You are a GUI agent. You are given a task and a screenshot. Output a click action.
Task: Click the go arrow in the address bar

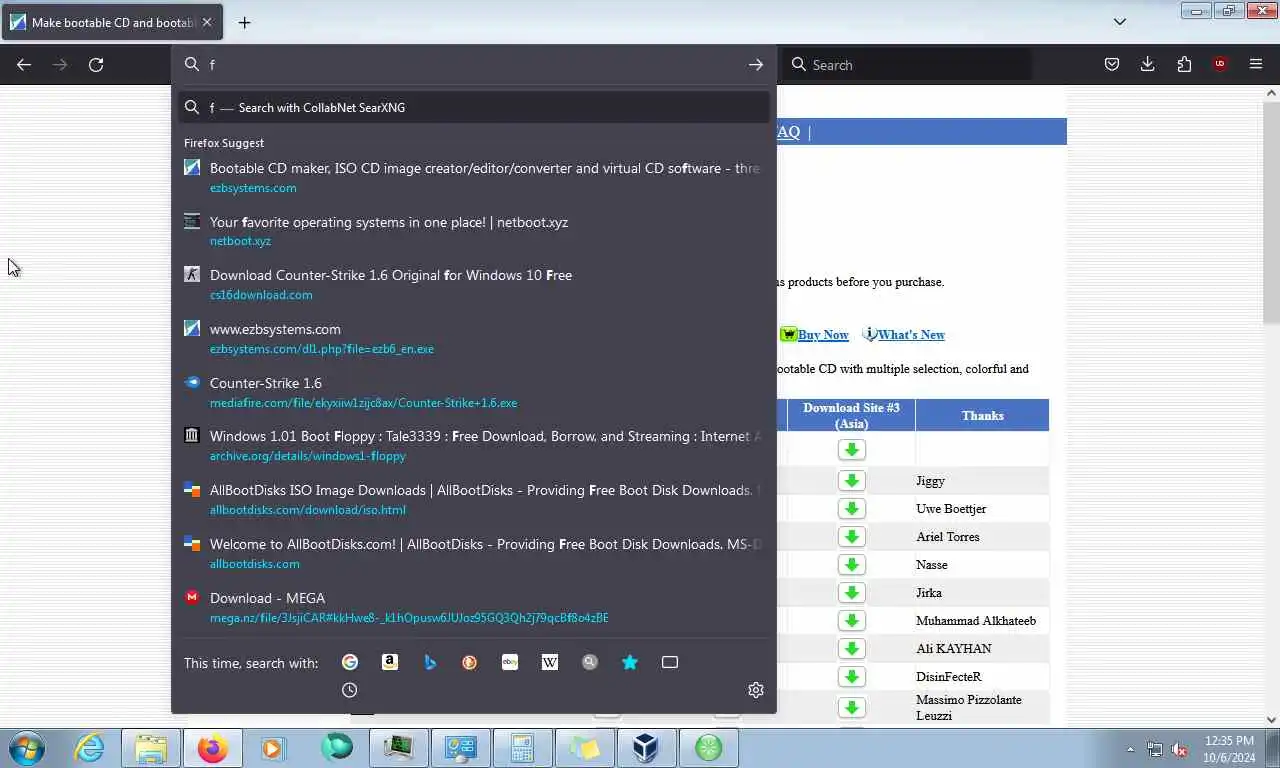click(756, 64)
